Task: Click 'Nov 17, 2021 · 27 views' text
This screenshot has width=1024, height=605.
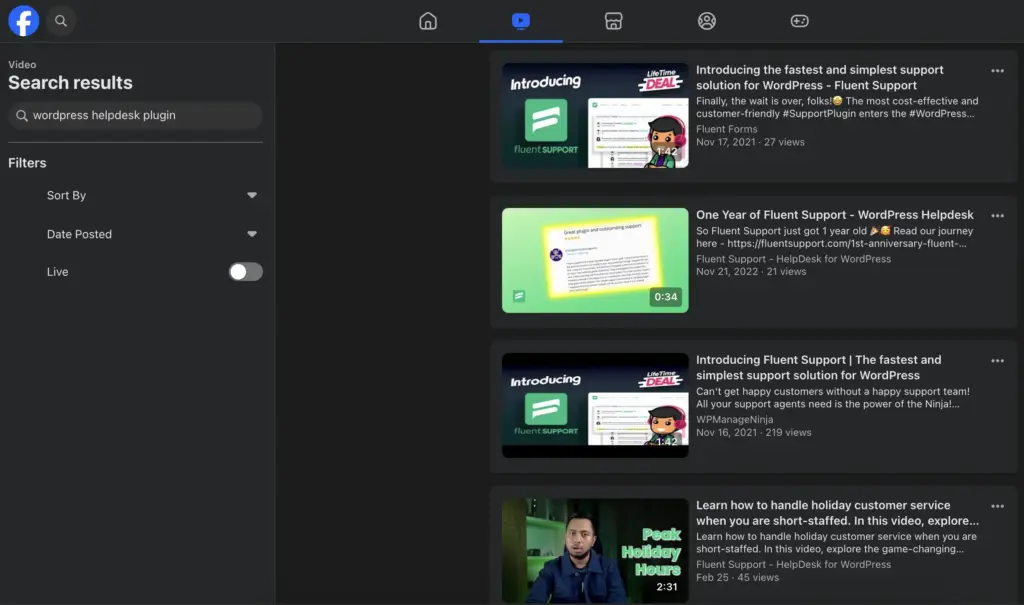Action: tap(750, 142)
